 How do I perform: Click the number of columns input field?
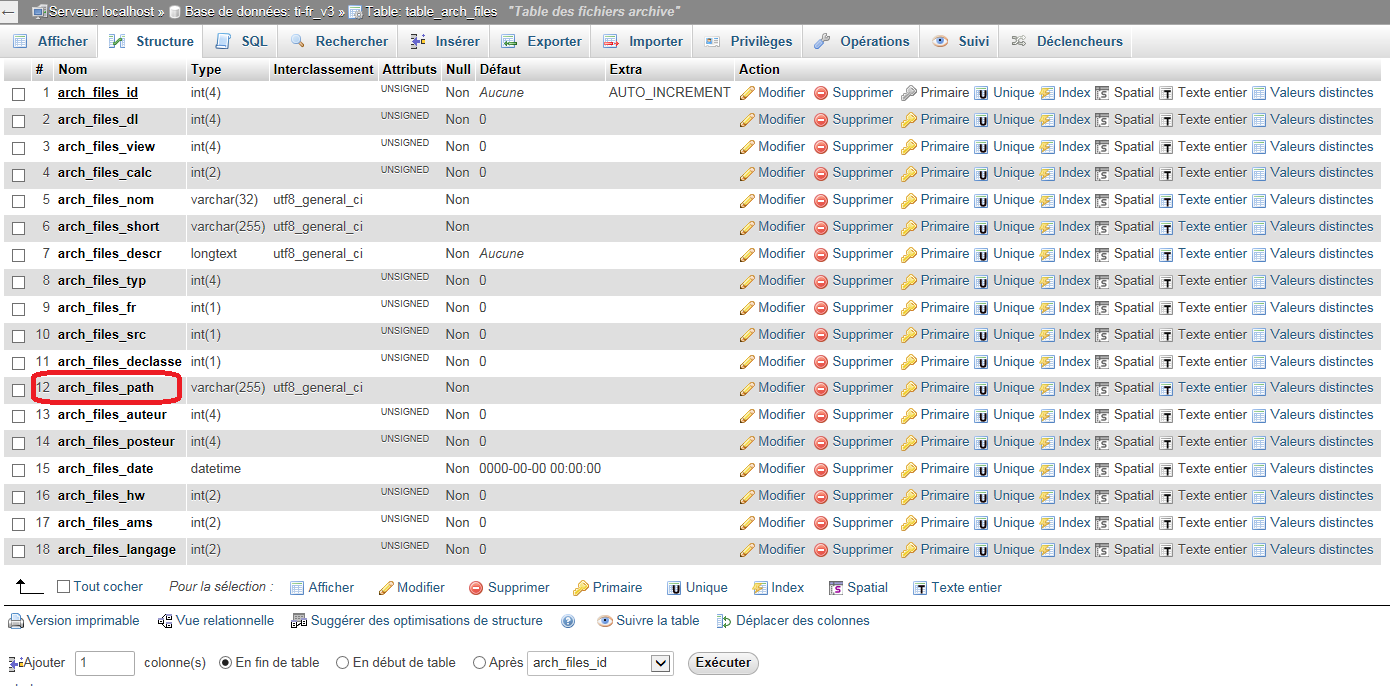(104, 663)
